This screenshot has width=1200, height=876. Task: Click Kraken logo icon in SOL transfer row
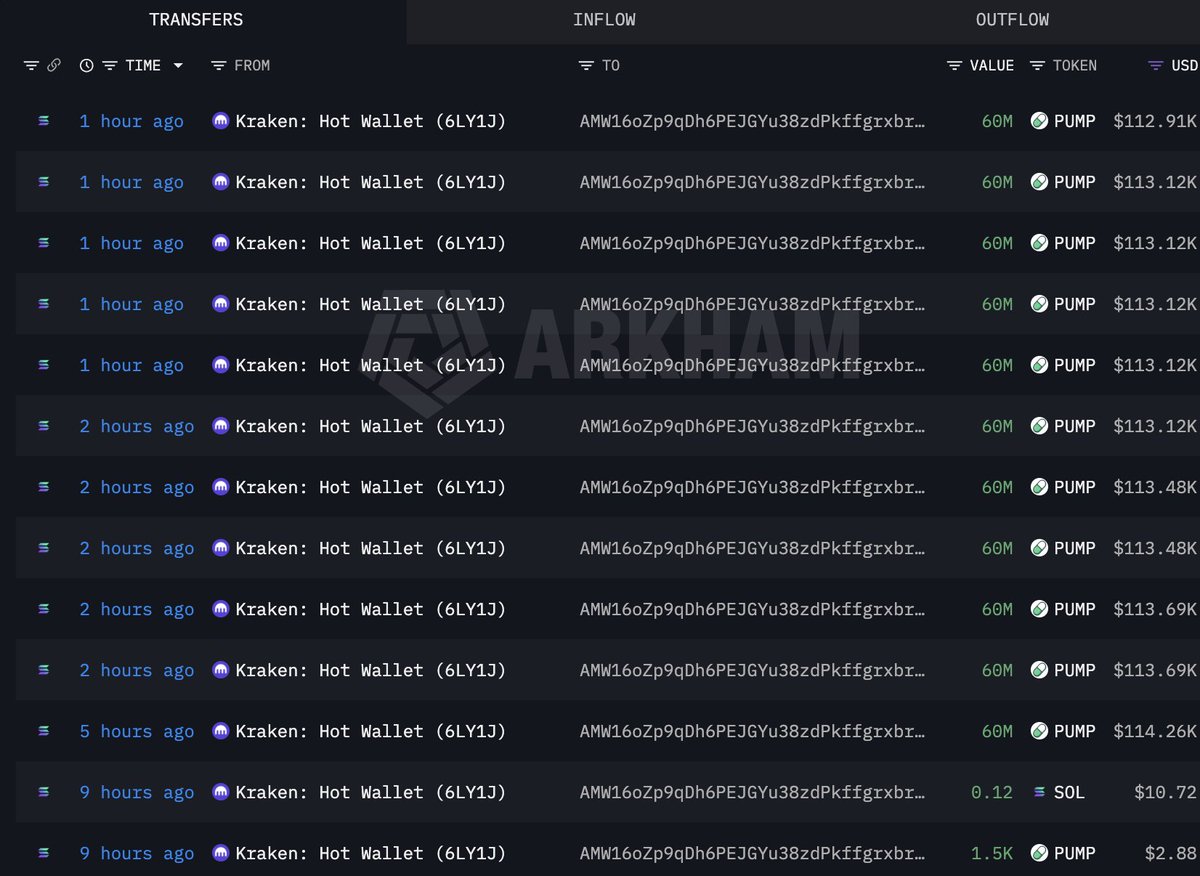(x=221, y=792)
